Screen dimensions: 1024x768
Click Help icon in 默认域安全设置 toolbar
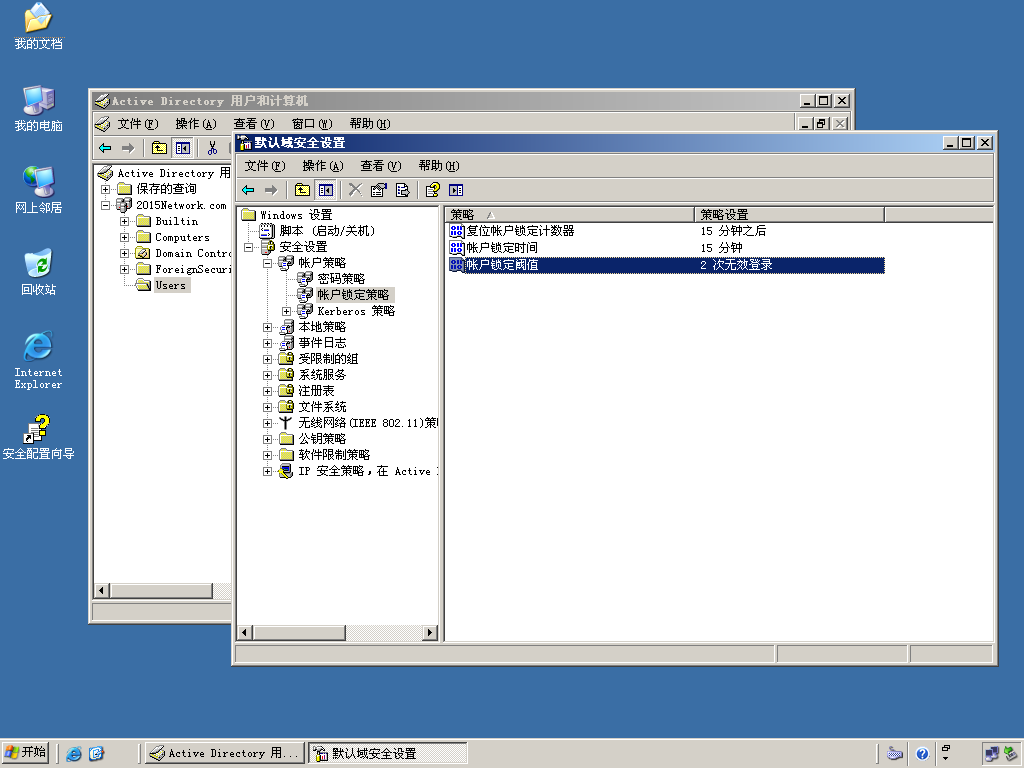(x=433, y=190)
